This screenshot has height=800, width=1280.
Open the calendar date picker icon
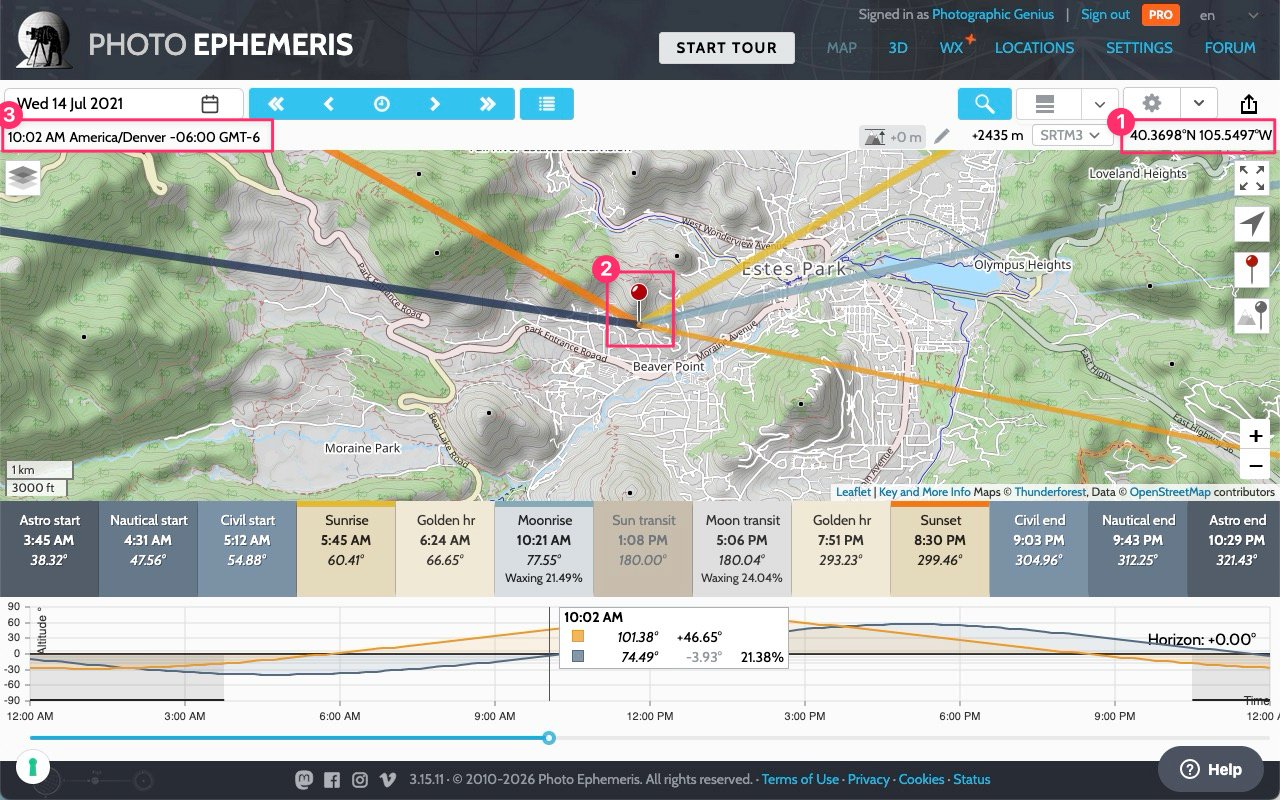tap(210, 104)
